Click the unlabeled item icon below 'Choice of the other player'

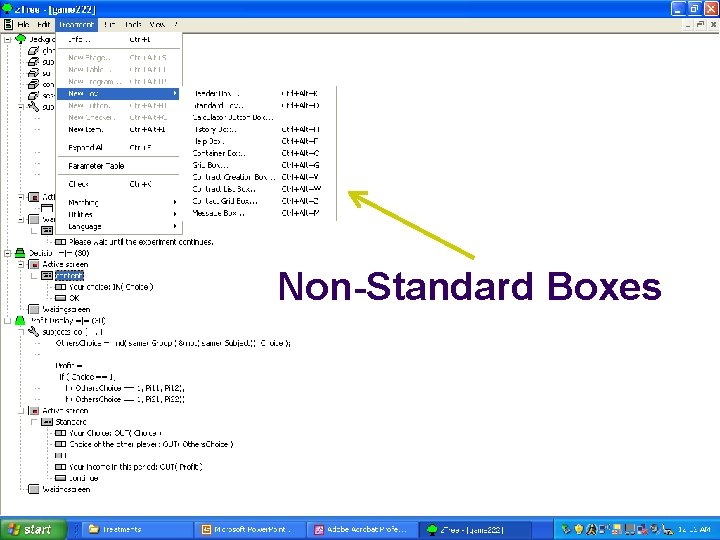(60, 456)
